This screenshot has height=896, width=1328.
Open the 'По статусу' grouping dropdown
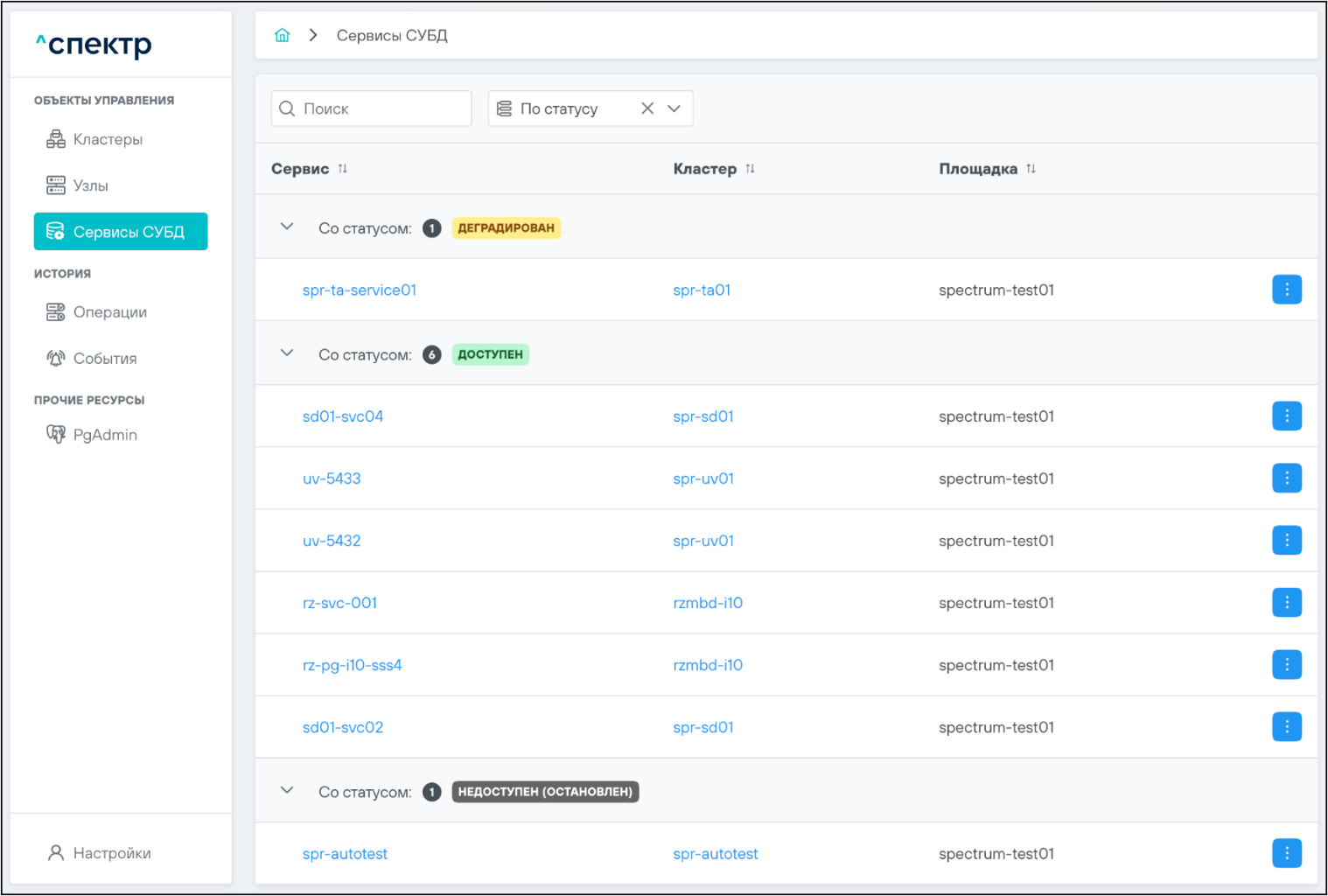pos(674,108)
